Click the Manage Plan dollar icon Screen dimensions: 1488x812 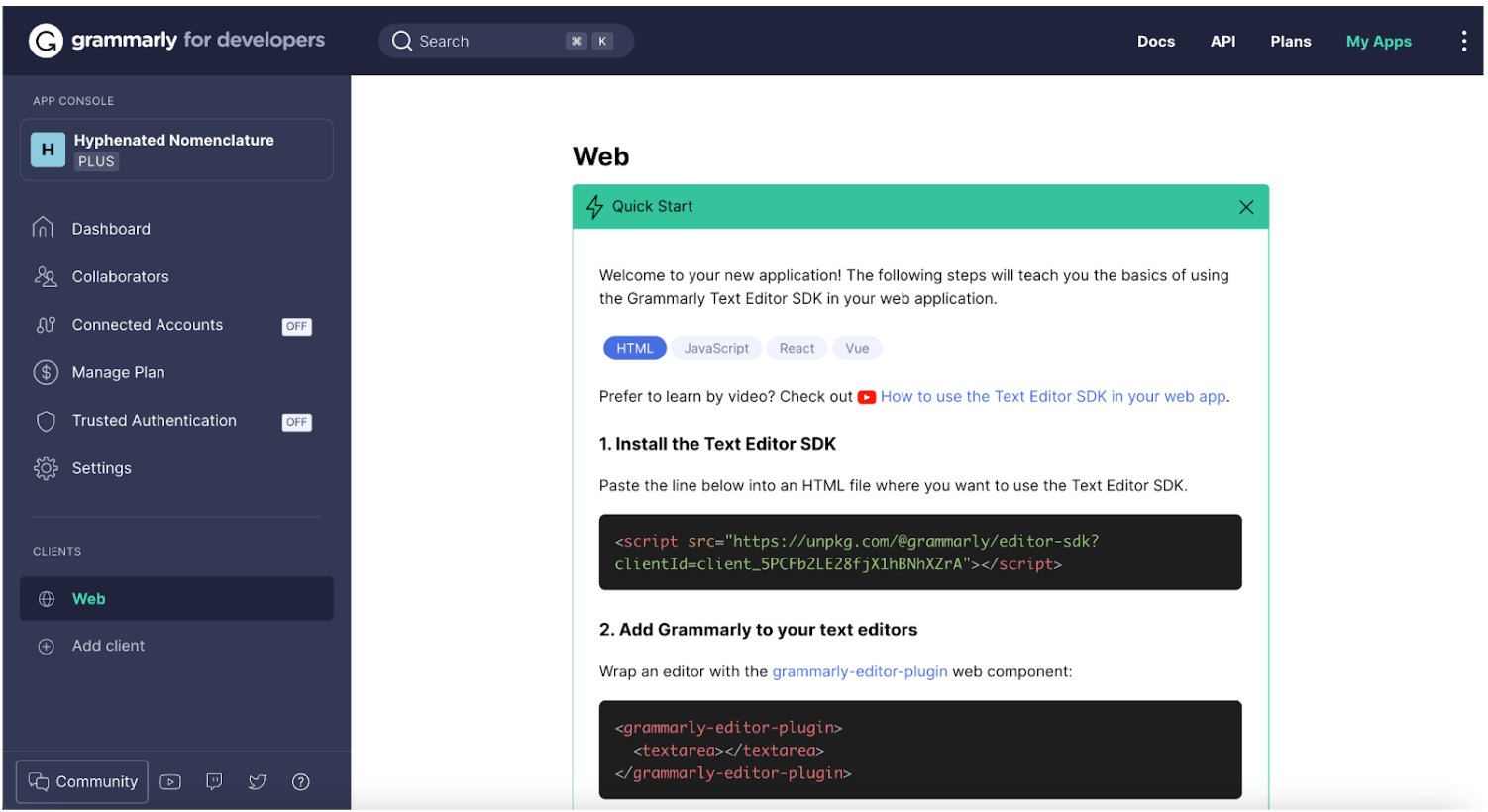(x=46, y=372)
